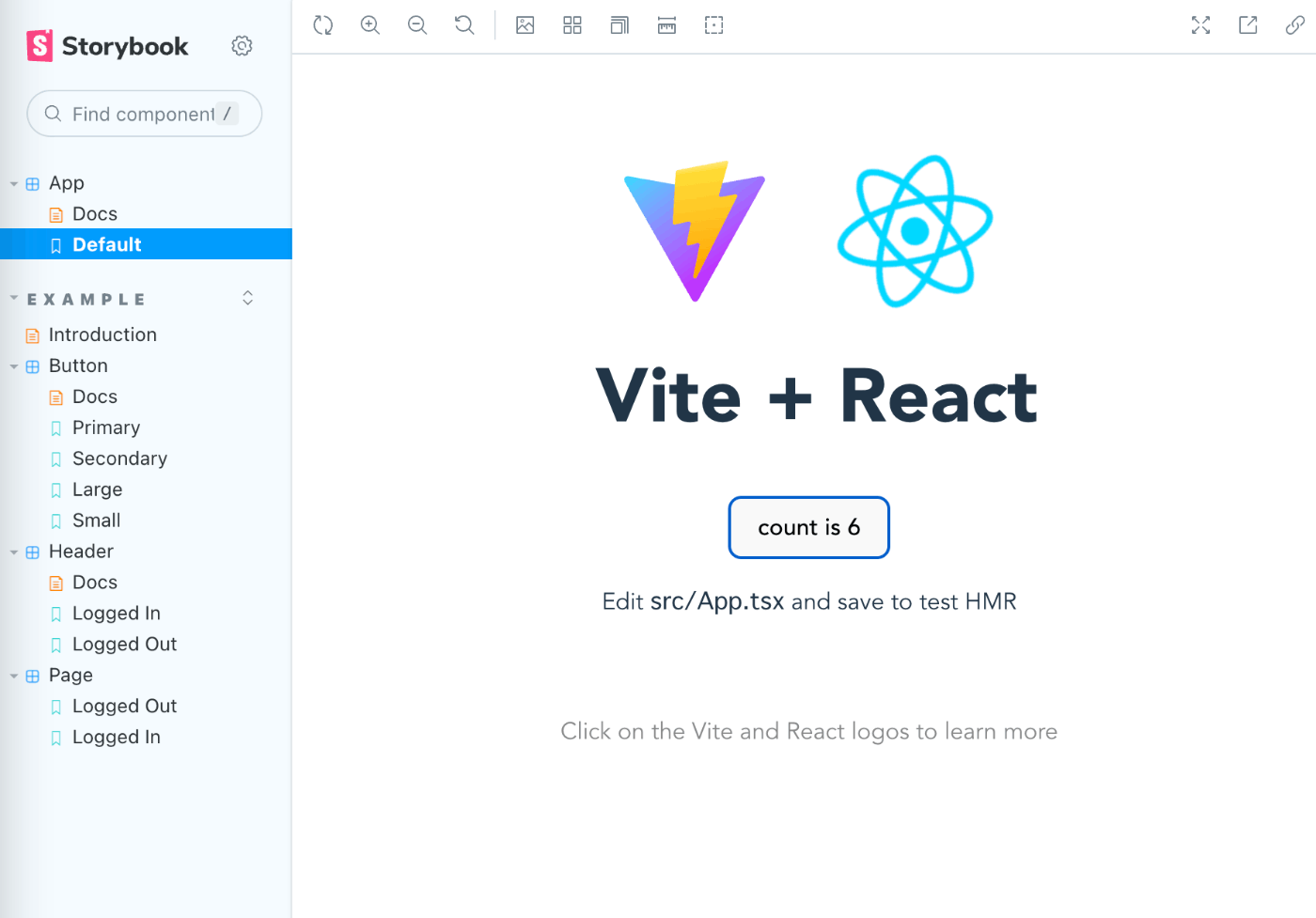Click the Storybook logo
Viewport: 1316px width, 918px height.
107,46
